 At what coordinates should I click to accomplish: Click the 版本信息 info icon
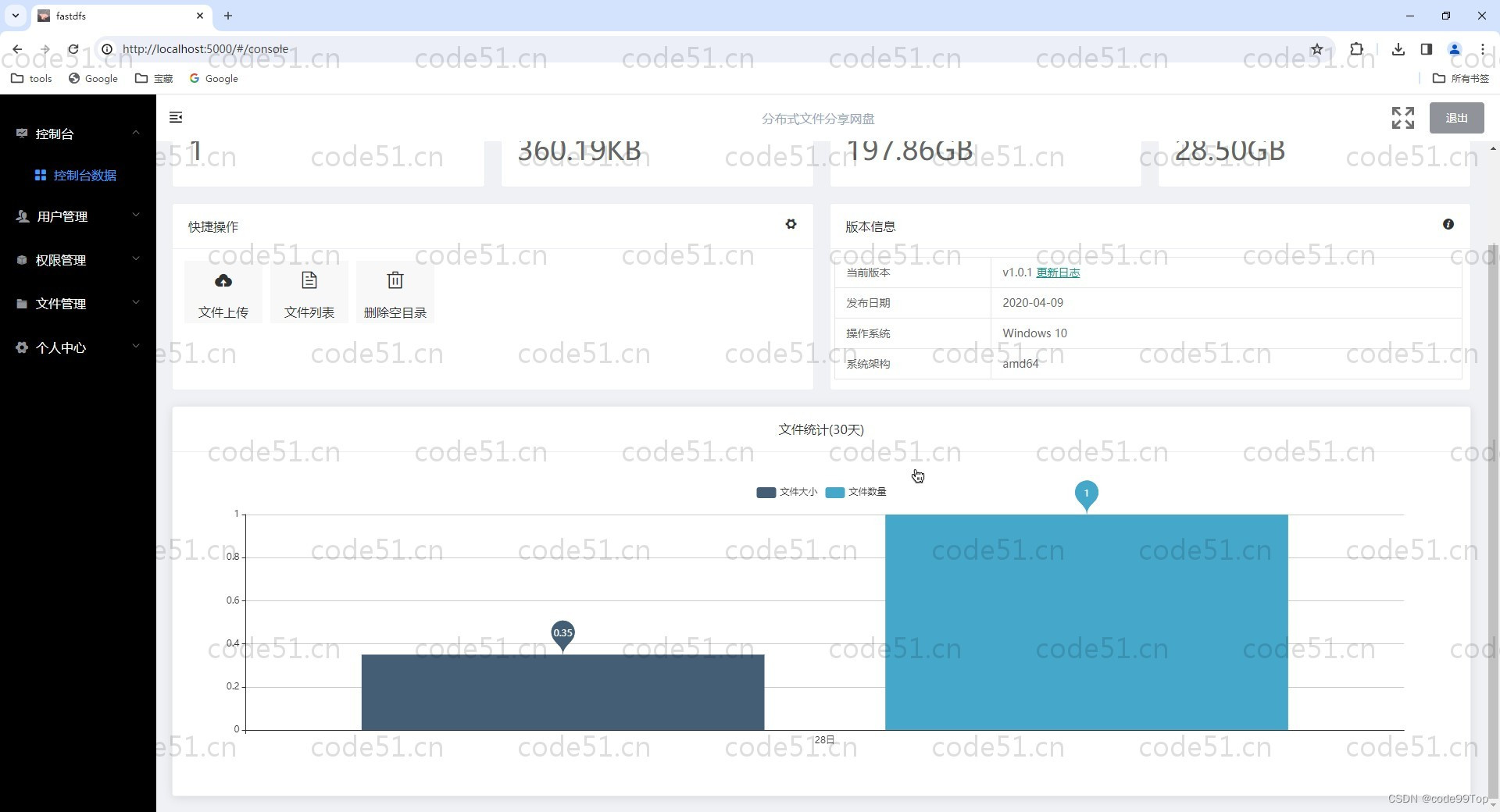pos(1448,224)
